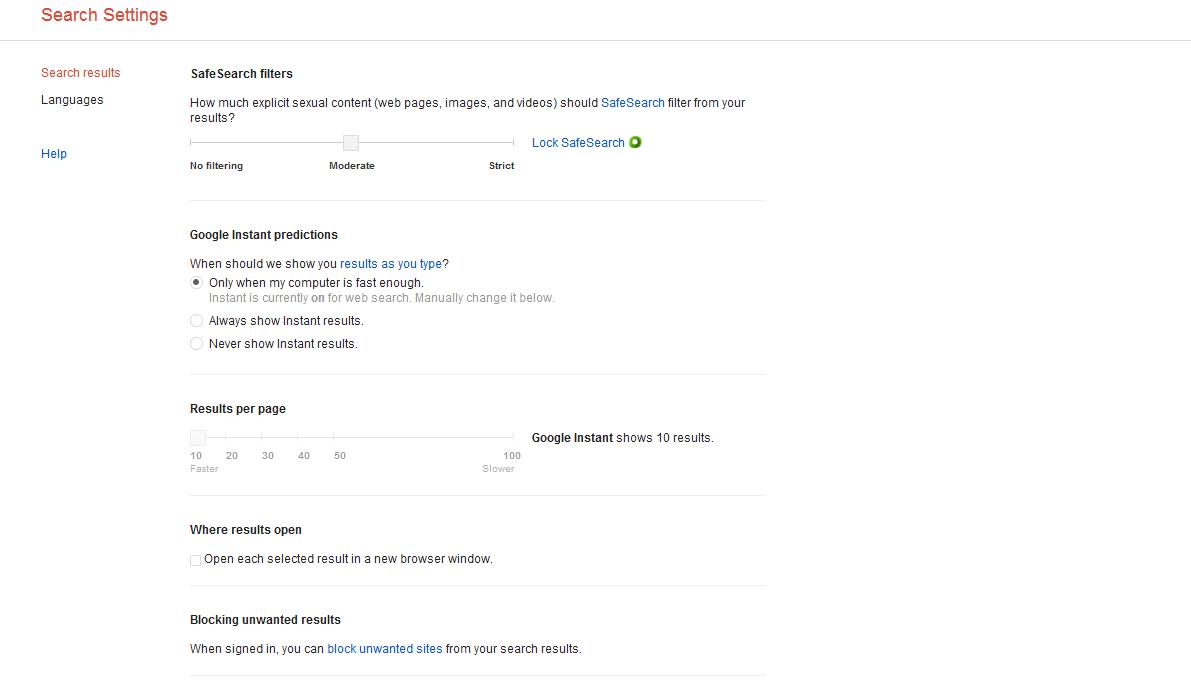The height and width of the screenshot is (687, 1191).
Task: Open the SafeSearch info link in description
Action: [x=632, y=103]
